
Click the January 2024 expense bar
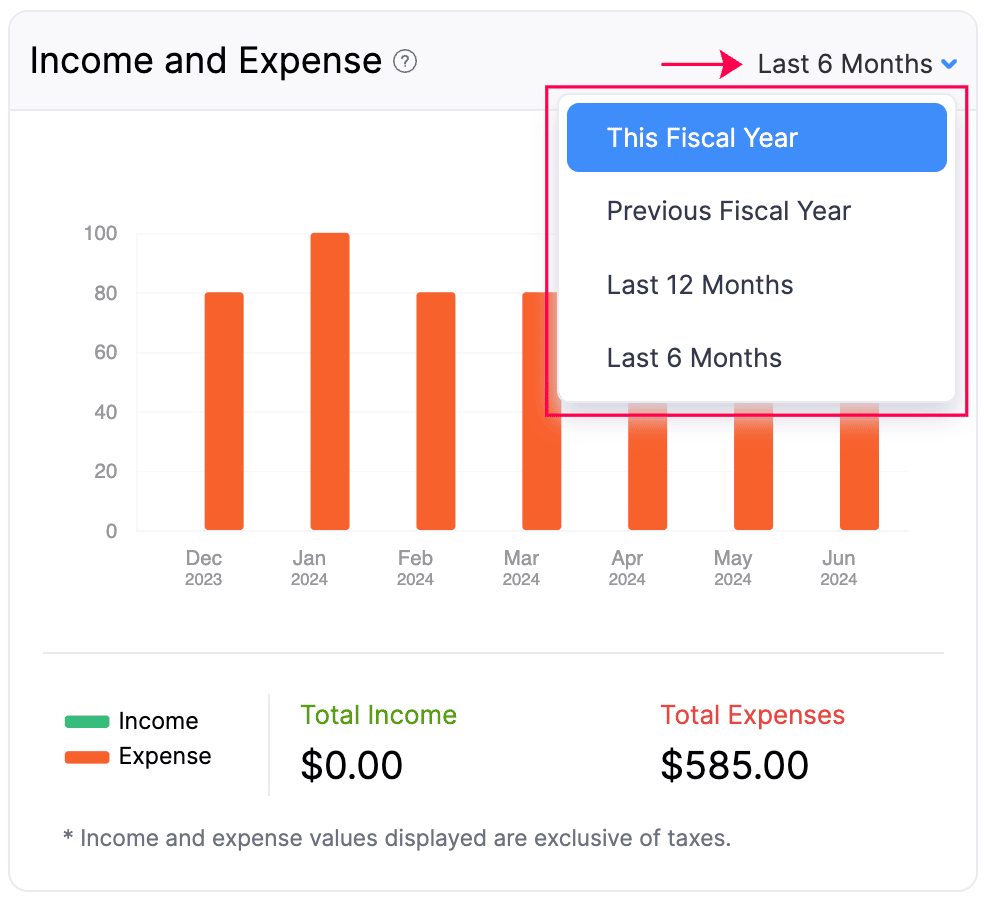click(329, 380)
